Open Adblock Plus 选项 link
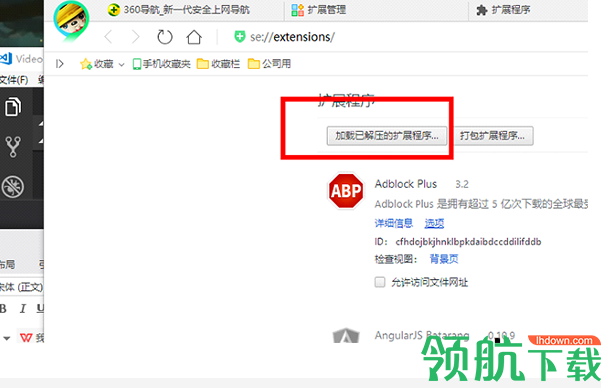The image size is (601, 388). [x=434, y=223]
